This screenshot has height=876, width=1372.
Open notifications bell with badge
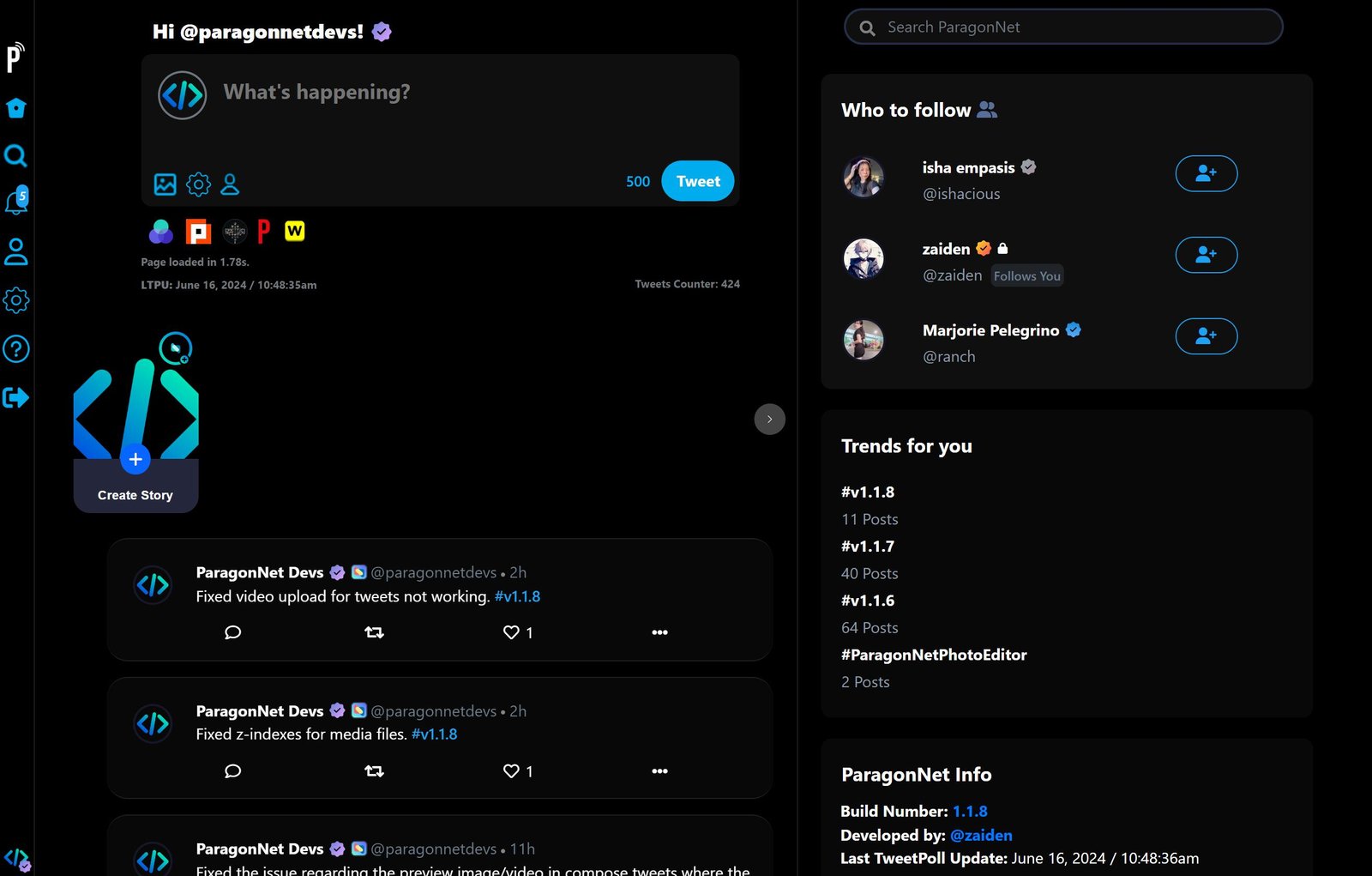pos(16,202)
